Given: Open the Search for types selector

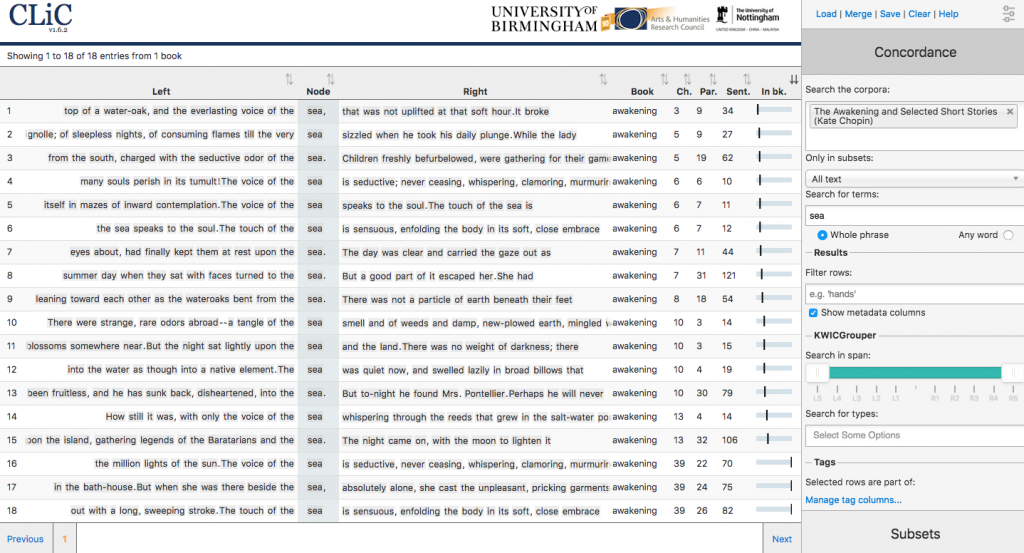Looking at the screenshot, I should (913, 435).
